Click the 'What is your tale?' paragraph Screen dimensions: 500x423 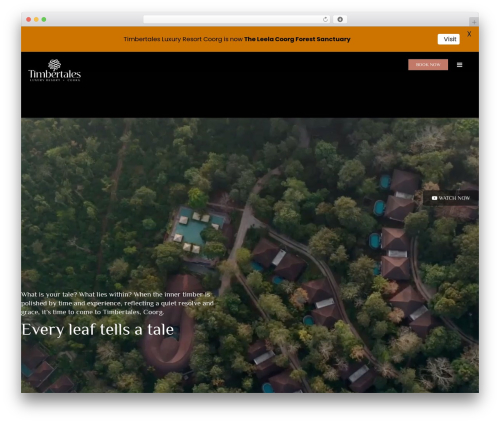tap(117, 303)
